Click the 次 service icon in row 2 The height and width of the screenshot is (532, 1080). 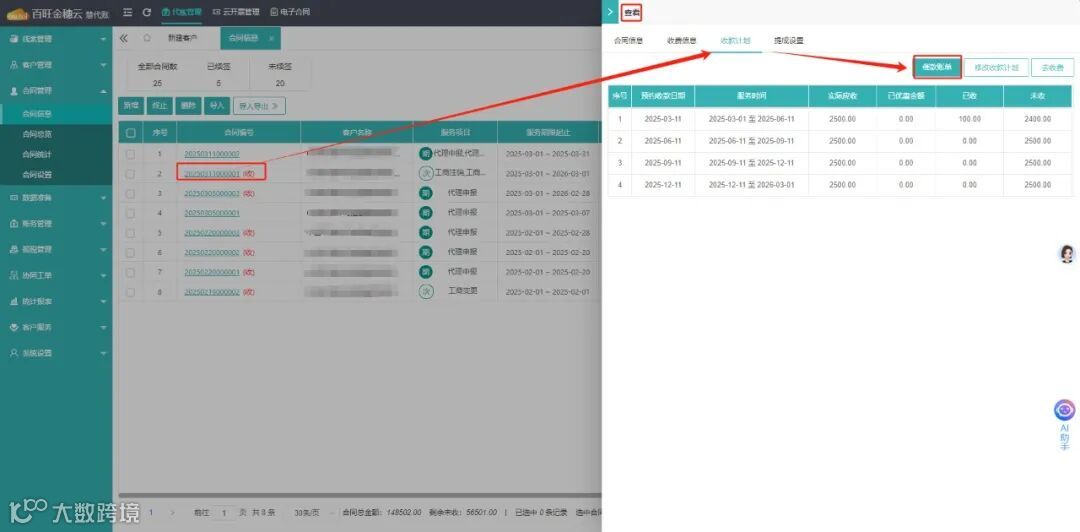426,173
